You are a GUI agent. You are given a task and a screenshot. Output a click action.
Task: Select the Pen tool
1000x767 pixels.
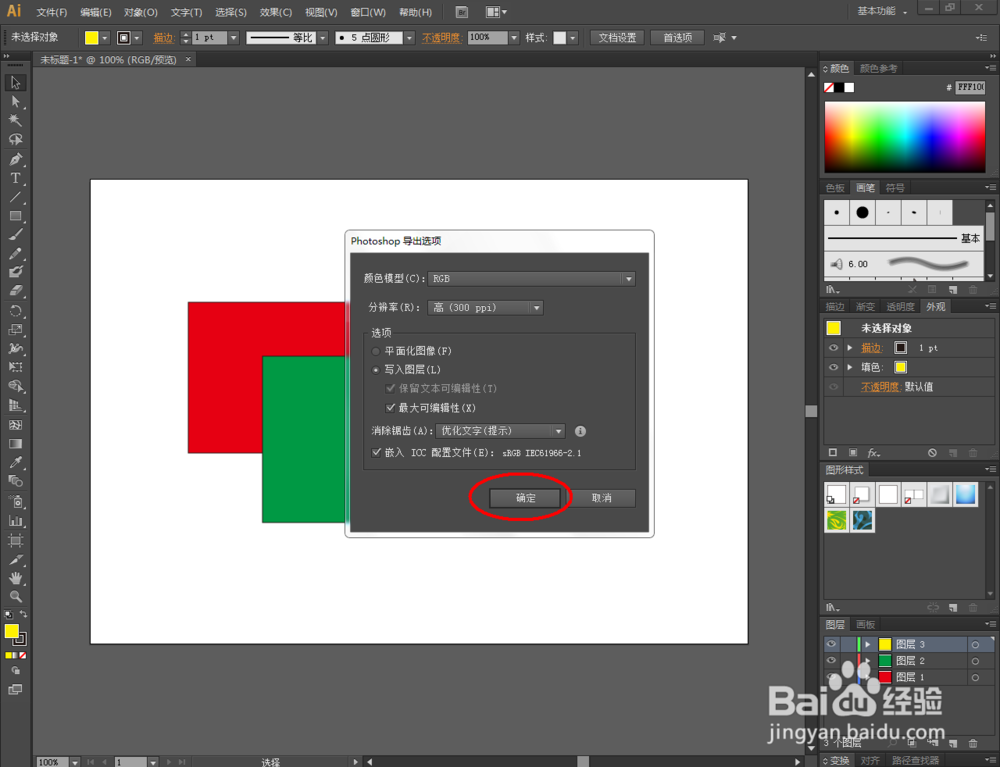pos(15,159)
